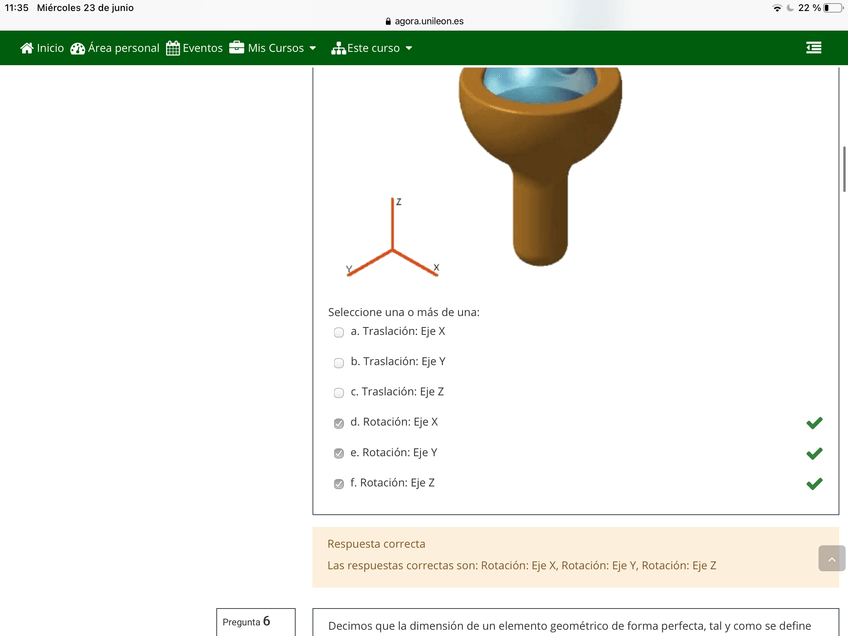848x636 pixels.
Task: Uncheck the Rotación: Eje Z checkbox
Action: pyautogui.click(x=339, y=484)
